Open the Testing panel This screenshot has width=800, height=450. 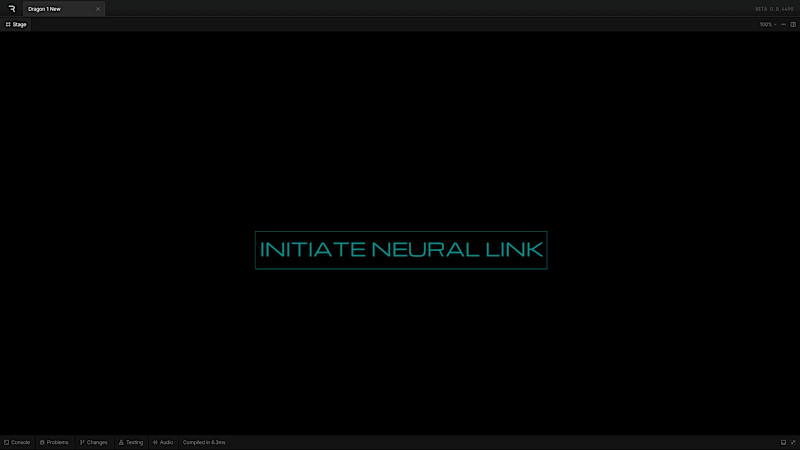click(131, 442)
